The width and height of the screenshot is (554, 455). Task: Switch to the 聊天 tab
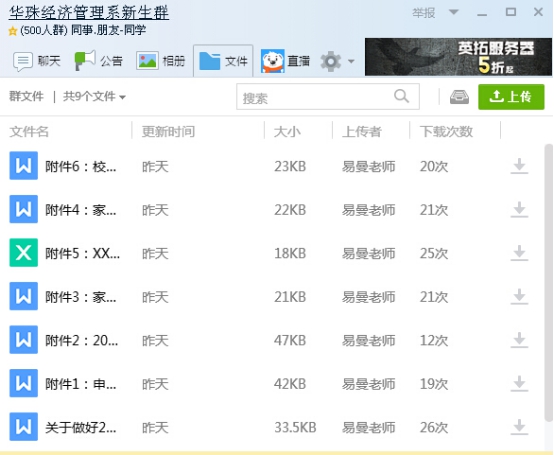click(x=37, y=61)
